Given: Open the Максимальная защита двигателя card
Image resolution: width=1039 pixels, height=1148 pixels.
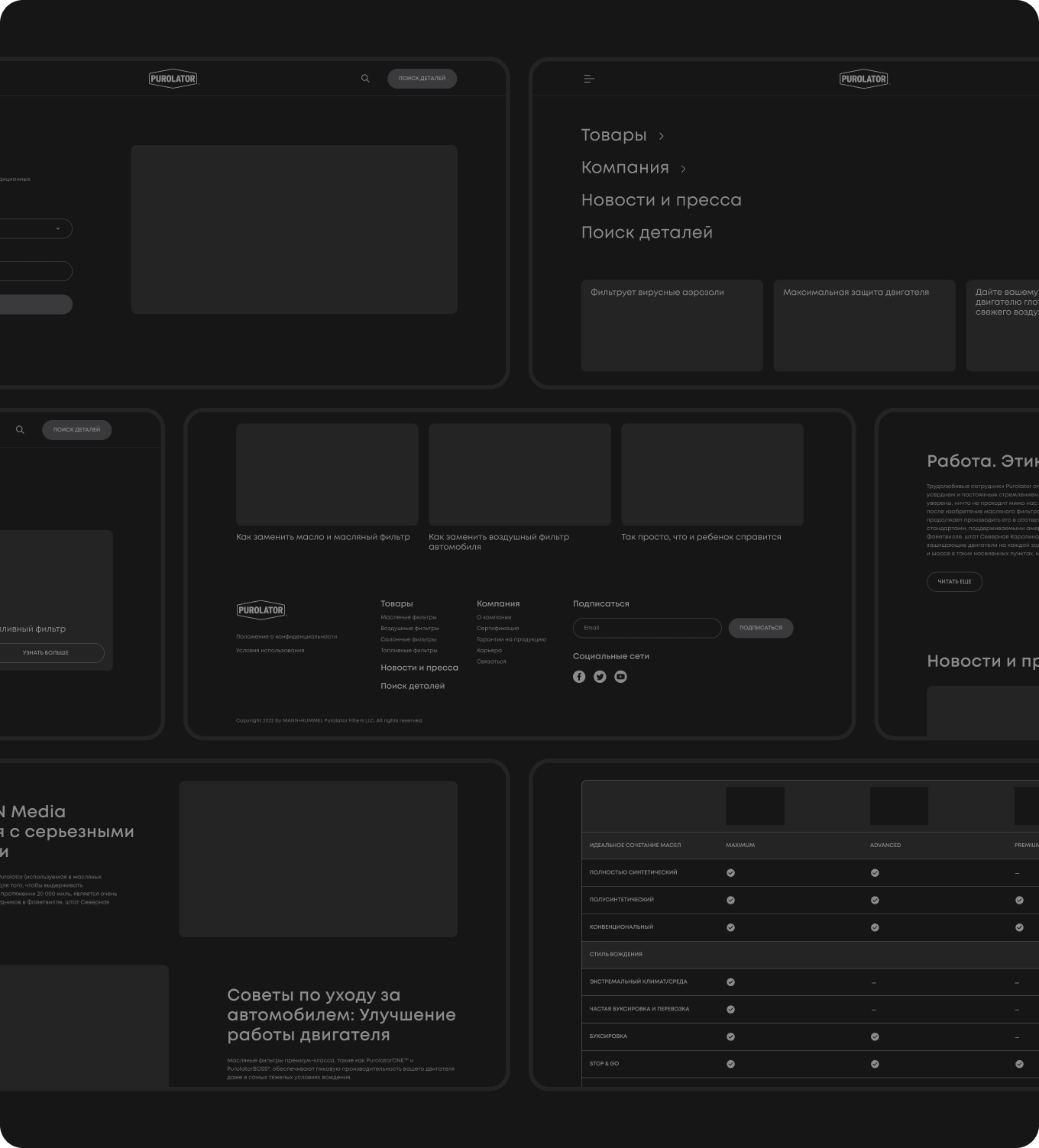Looking at the screenshot, I should [x=865, y=325].
